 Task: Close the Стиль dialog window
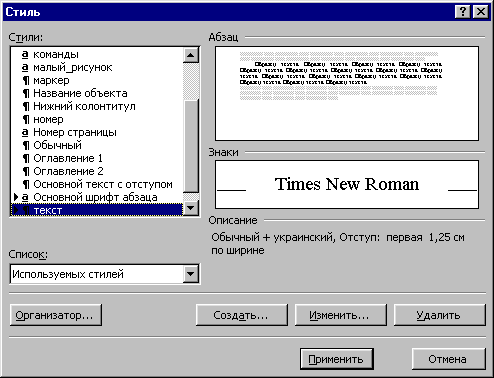[481, 12]
